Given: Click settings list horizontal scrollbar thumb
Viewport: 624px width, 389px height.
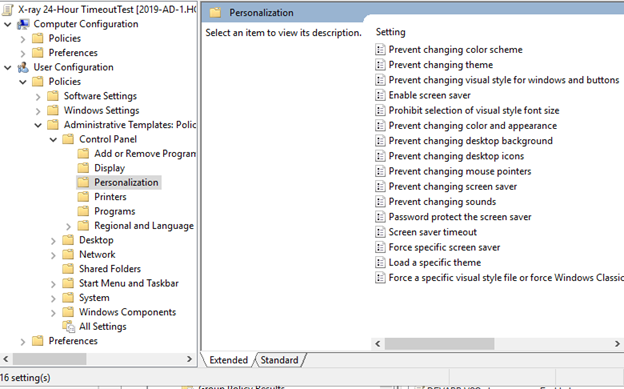Looking at the screenshot, I should click(x=439, y=344).
